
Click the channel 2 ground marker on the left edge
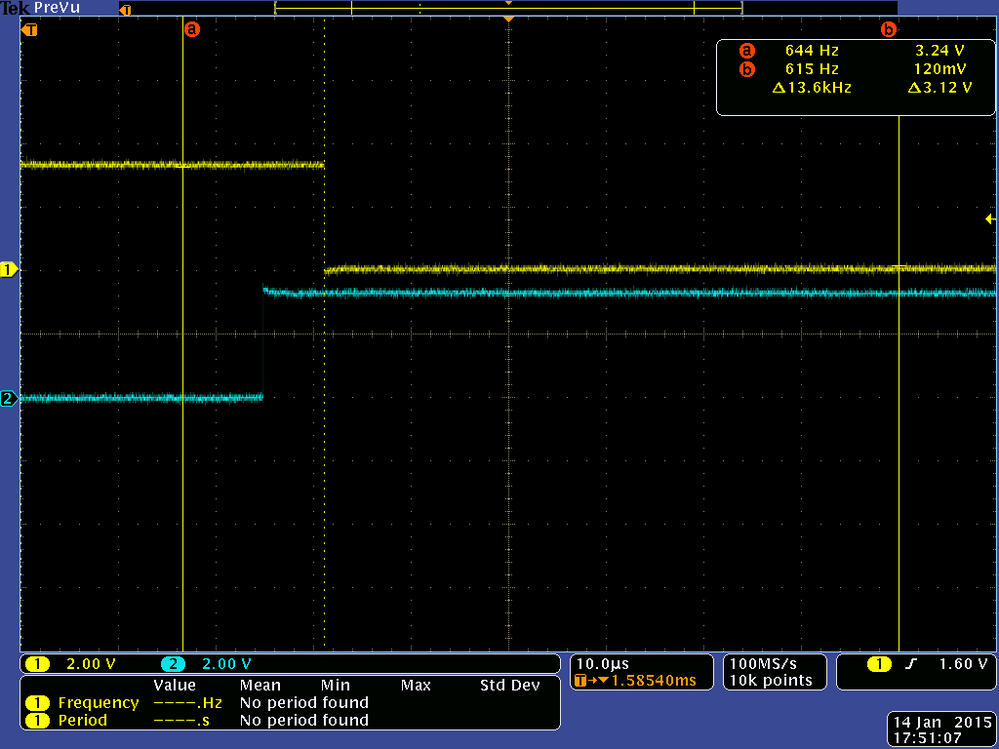point(9,399)
